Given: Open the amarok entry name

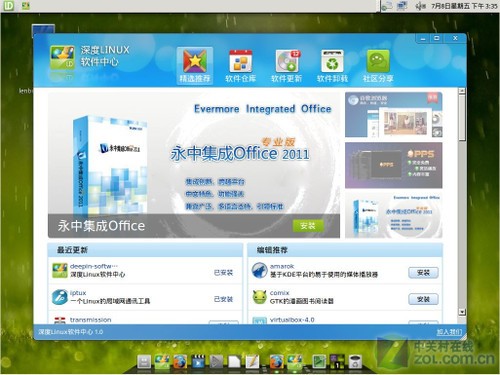Looking at the screenshot, I should [282, 266].
